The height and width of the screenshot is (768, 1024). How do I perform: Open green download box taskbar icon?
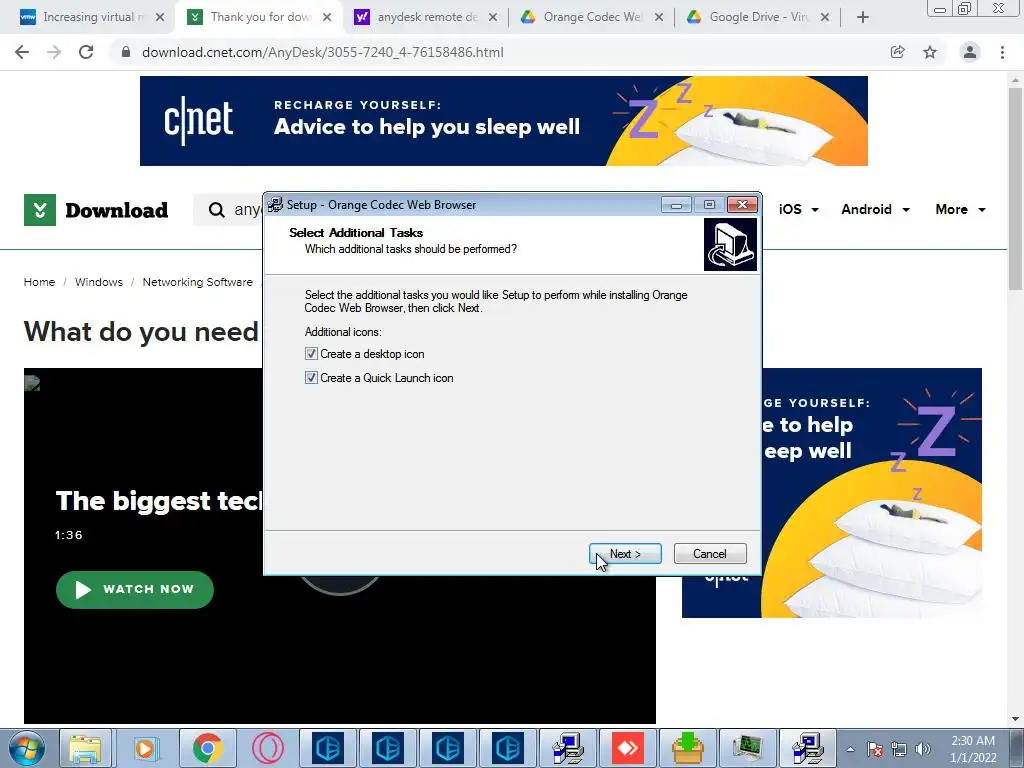688,748
